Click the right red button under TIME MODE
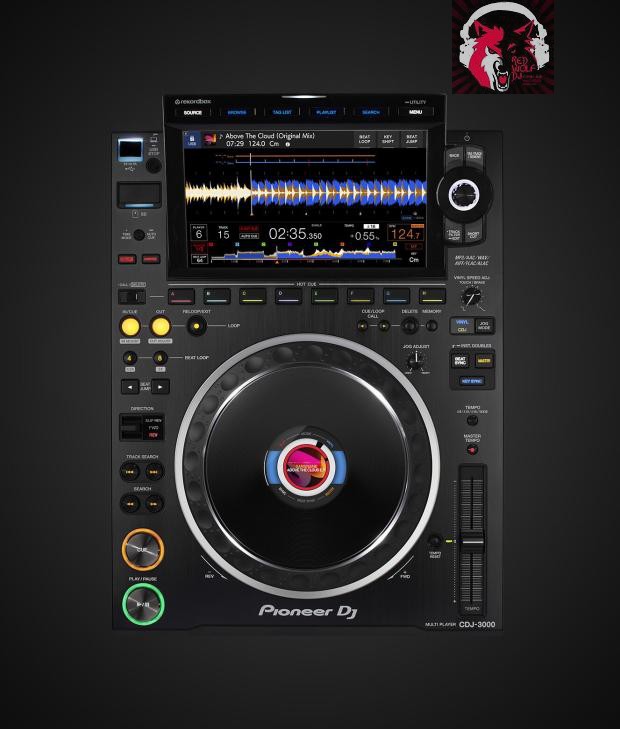Screen dimensions: 620x729 point(151,259)
